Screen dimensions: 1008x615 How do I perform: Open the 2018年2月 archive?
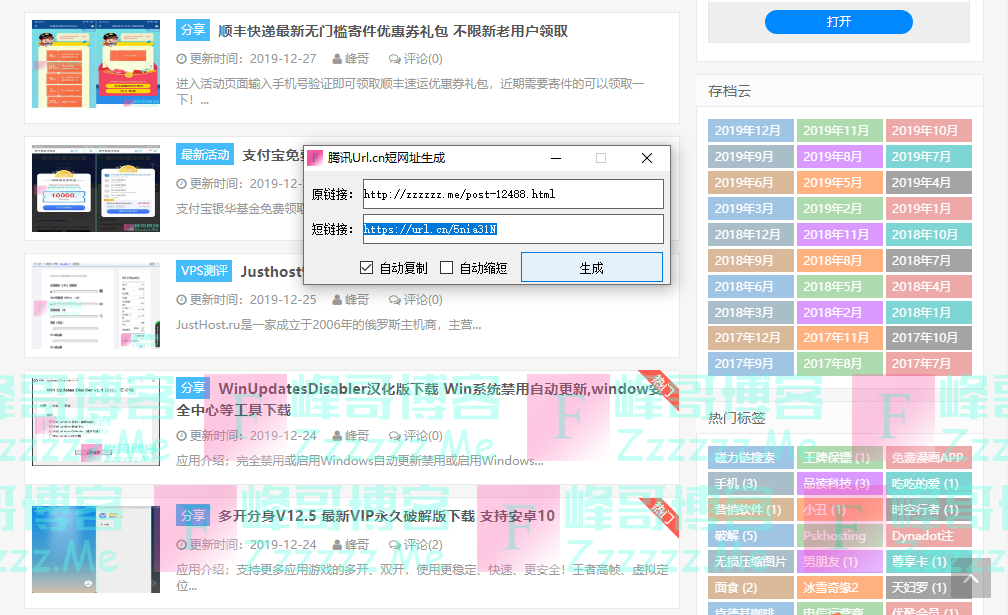pyautogui.click(x=840, y=312)
